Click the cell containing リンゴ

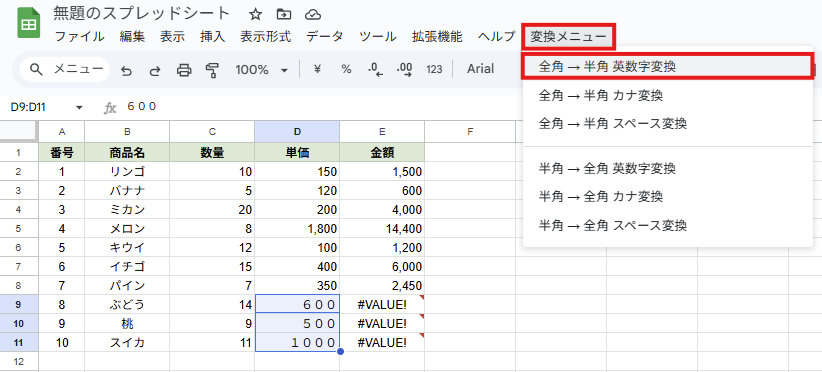[127, 172]
